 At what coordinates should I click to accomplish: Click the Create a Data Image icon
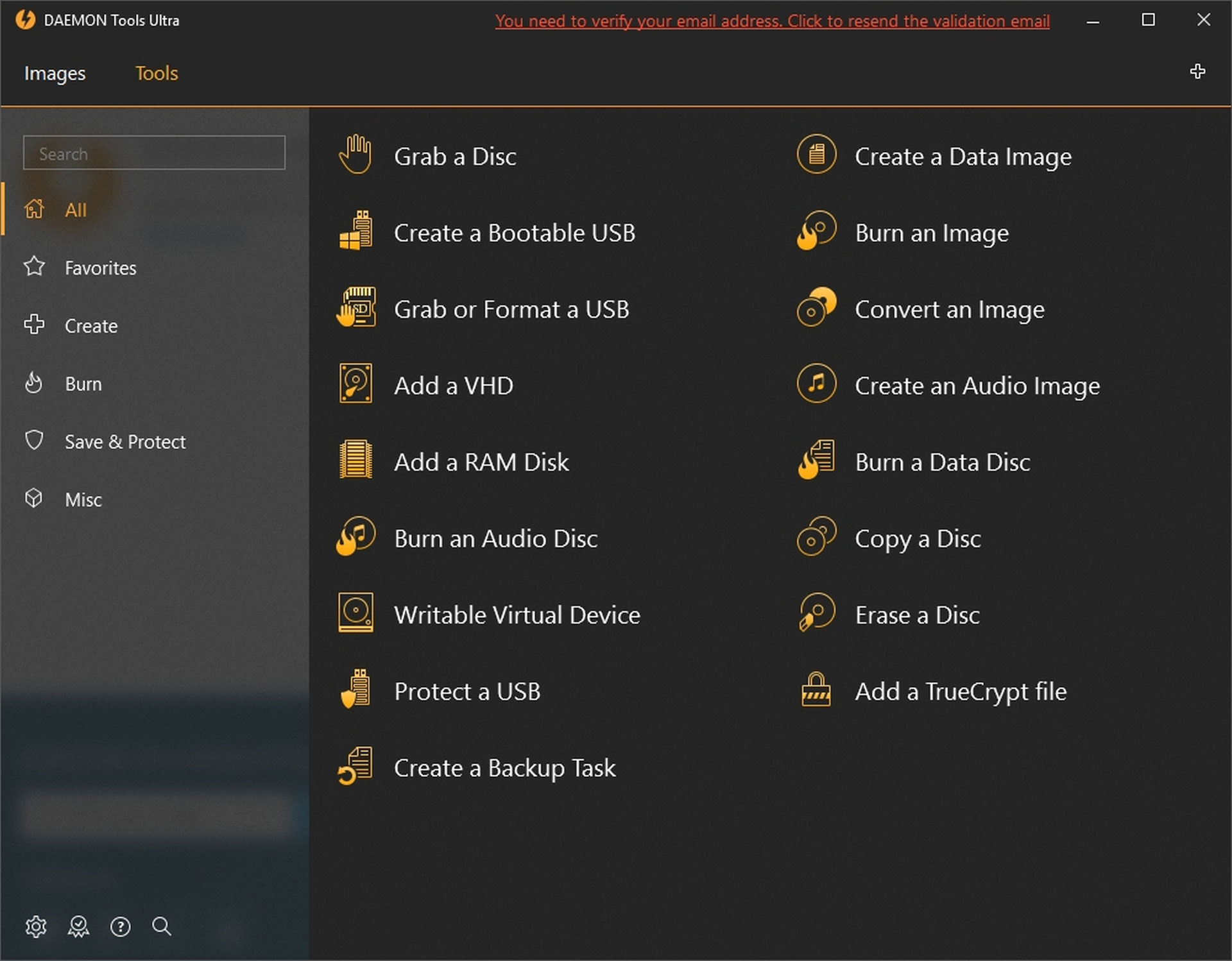(816, 155)
